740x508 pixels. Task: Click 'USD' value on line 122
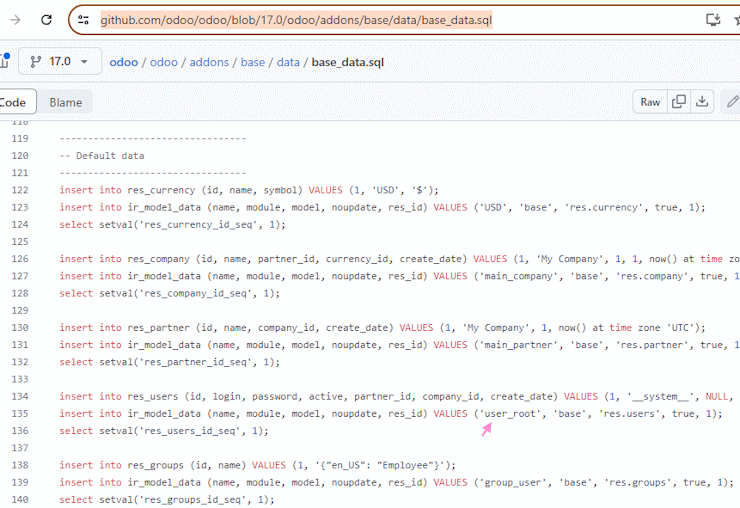point(385,190)
